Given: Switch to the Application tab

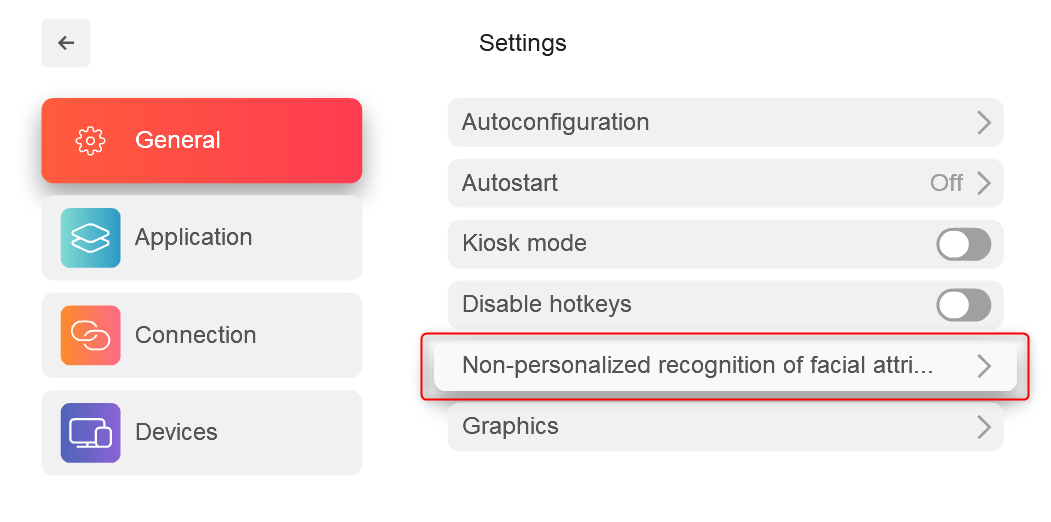Looking at the screenshot, I should [x=202, y=238].
